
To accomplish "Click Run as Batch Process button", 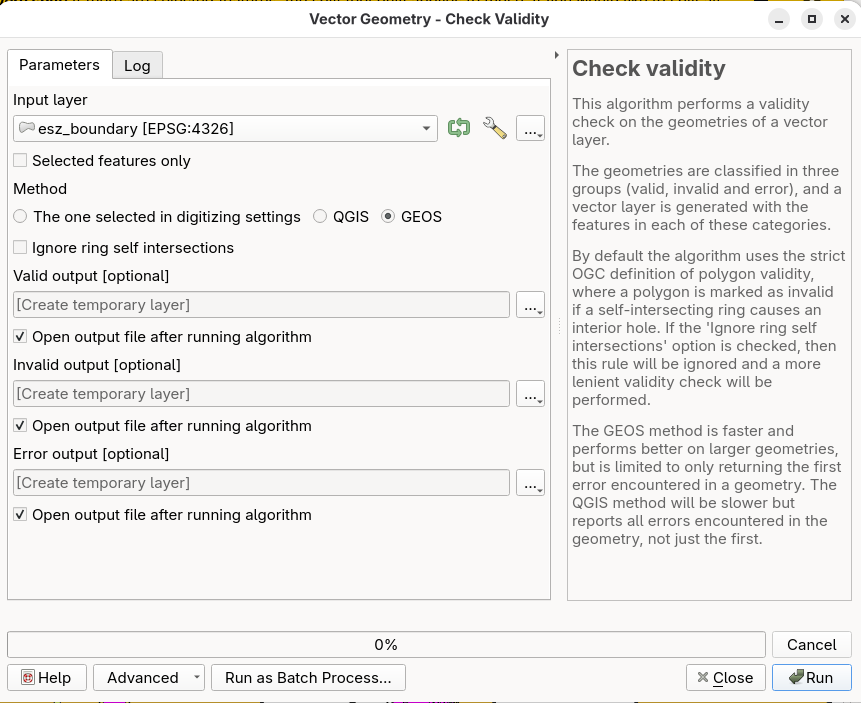I will pyautogui.click(x=308, y=678).
